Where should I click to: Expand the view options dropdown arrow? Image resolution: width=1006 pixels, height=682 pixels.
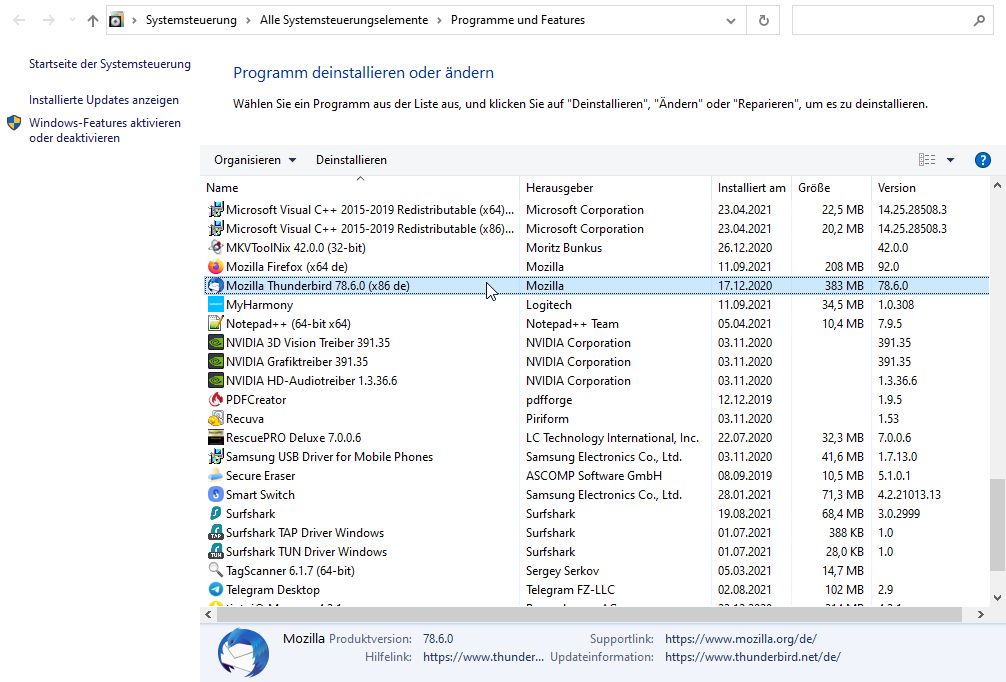click(950, 160)
